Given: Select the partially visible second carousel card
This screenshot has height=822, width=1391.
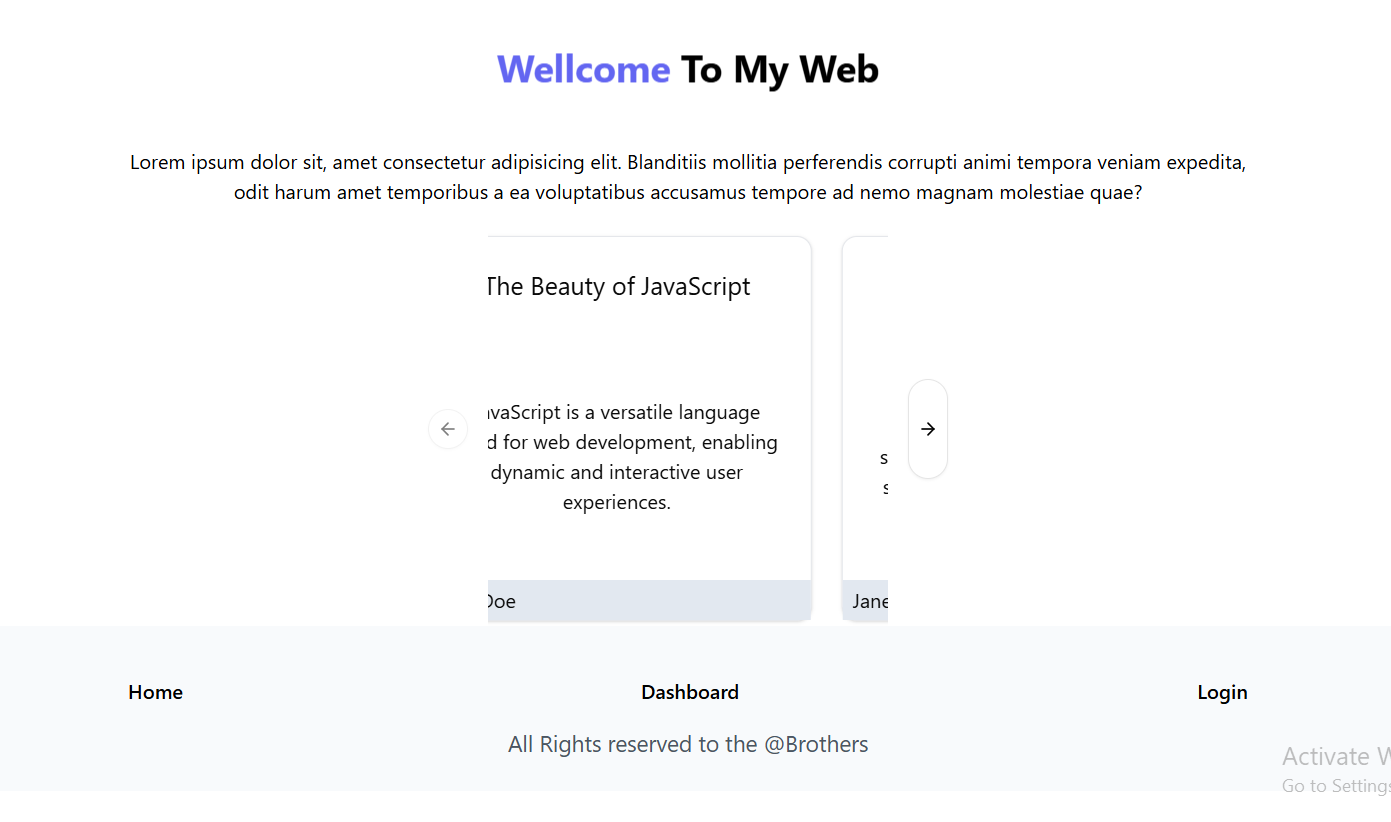Looking at the screenshot, I should pyautogui.click(x=866, y=429).
